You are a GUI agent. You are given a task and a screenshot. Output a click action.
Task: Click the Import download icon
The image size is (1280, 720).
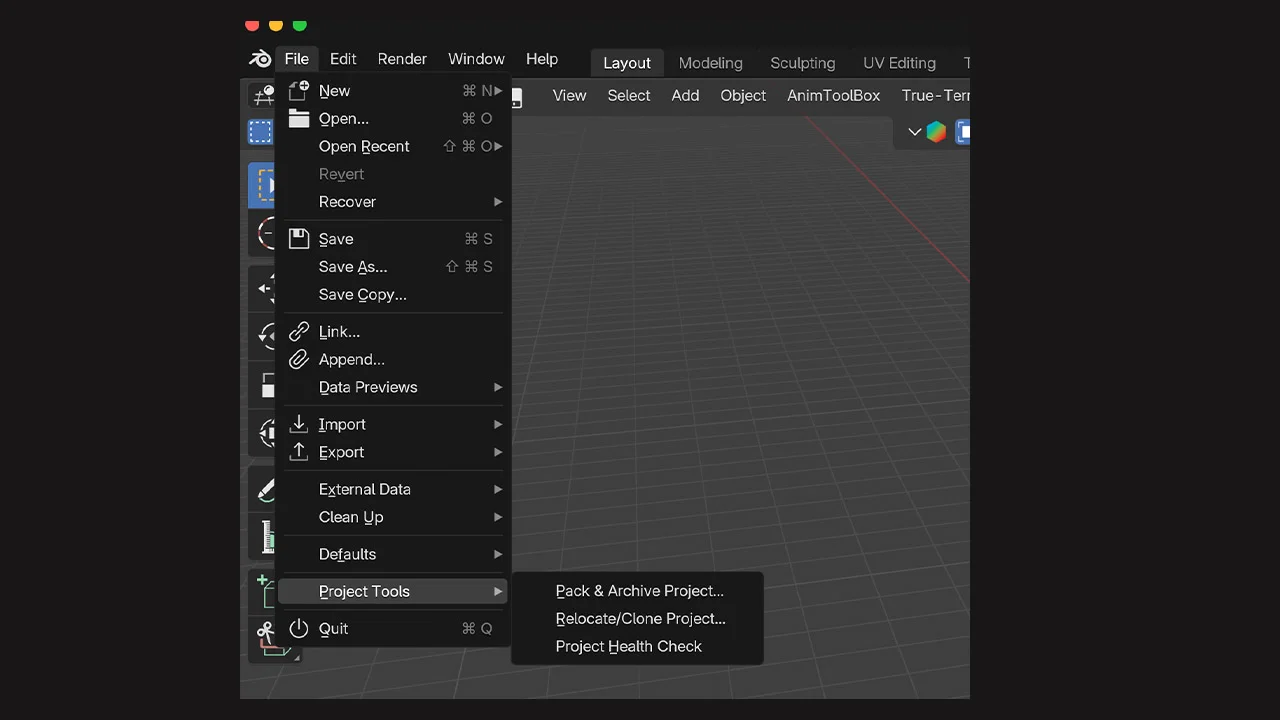coord(298,424)
